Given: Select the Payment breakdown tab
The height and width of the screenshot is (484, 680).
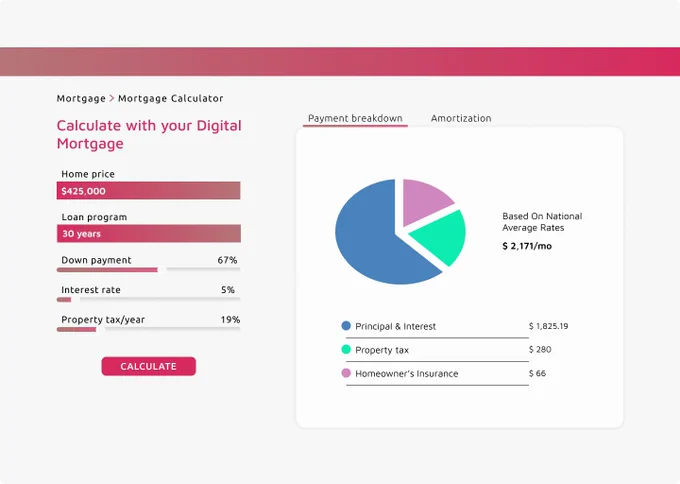Looking at the screenshot, I should click(x=355, y=118).
